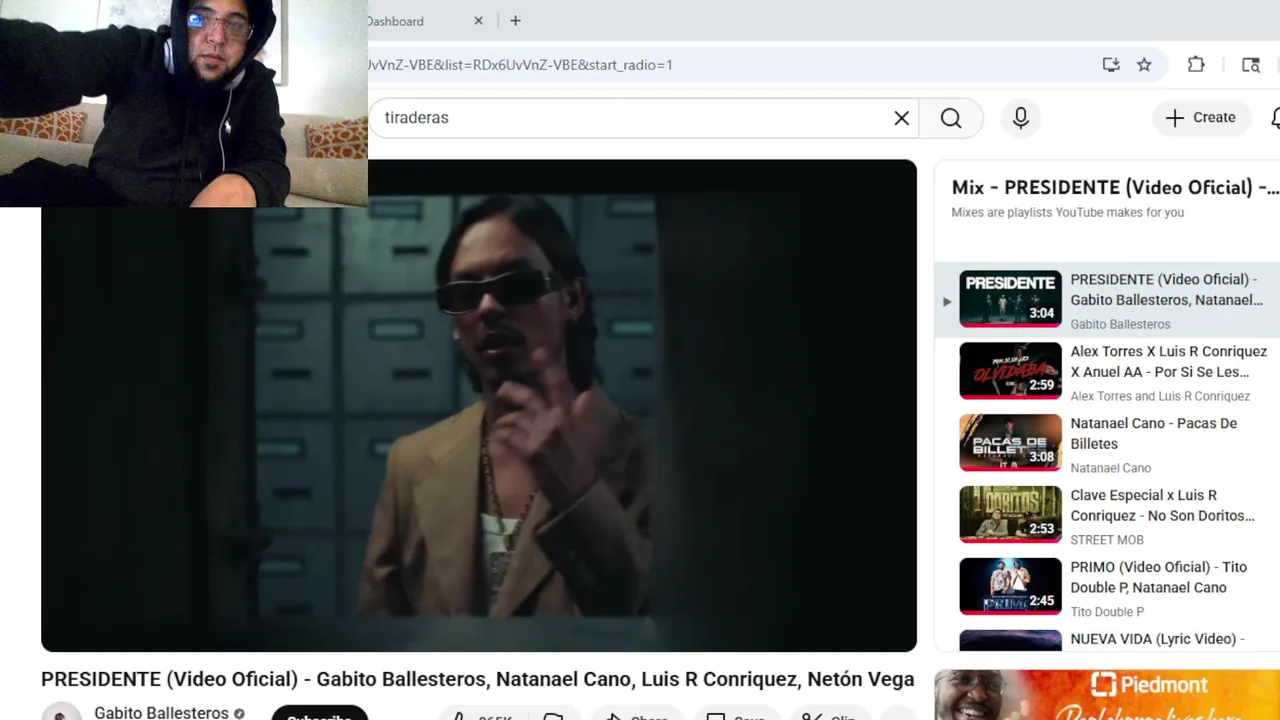1280x720 pixels.
Task: Click the media search icon beside extensions
Action: [1250, 65]
